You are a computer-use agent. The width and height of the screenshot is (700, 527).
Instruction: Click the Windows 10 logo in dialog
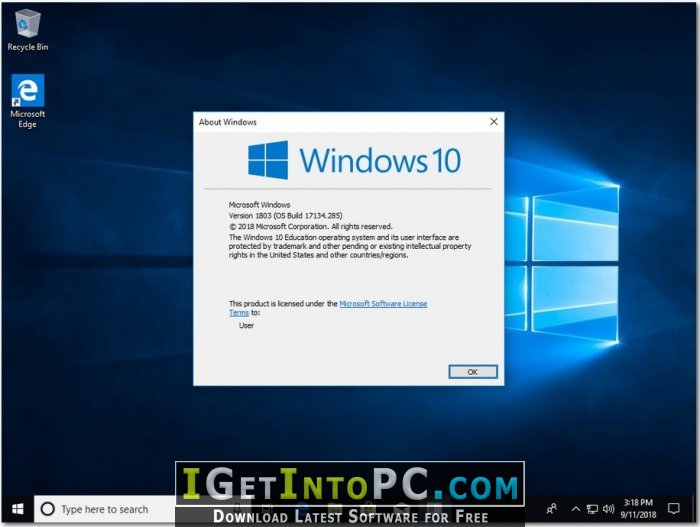pyautogui.click(x=354, y=160)
